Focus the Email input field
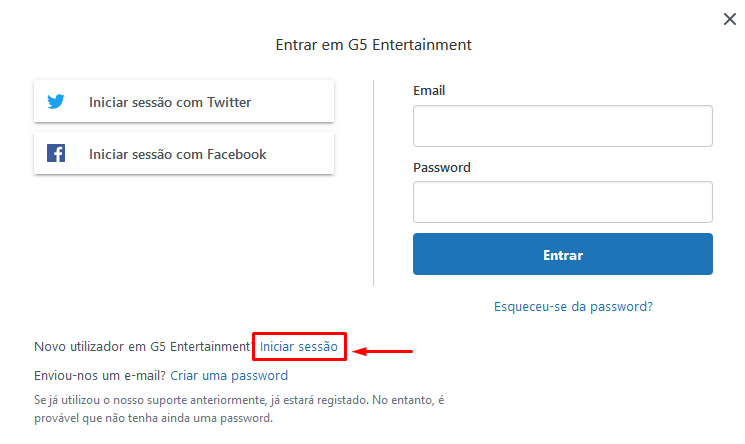 pos(563,126)
